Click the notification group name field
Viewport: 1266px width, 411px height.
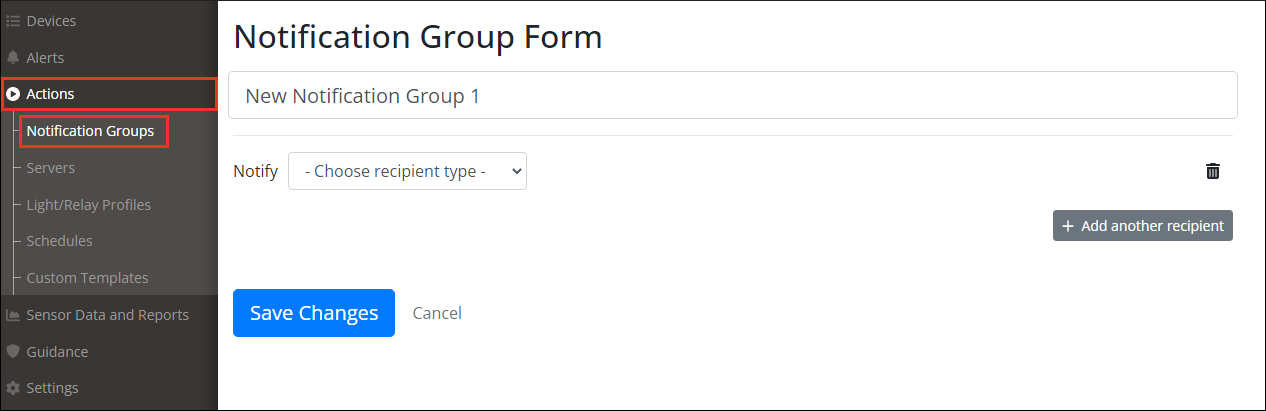[732, 95]
